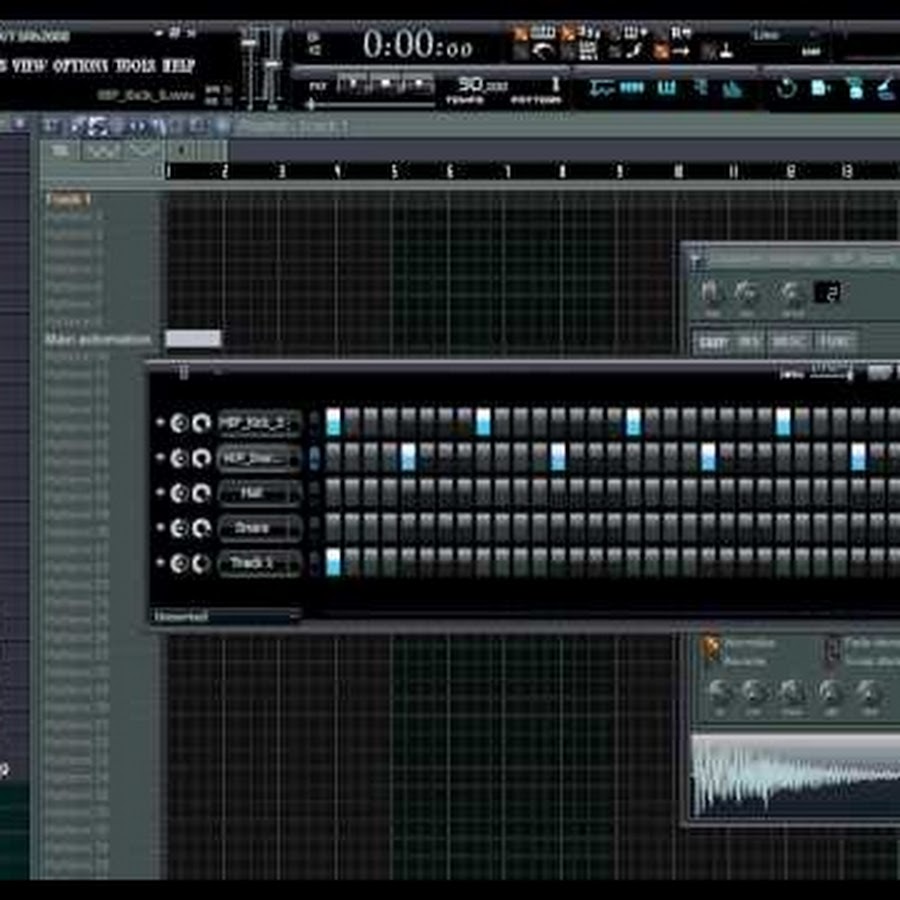Click the undo history icon in toolbar
The height and width of the screenshot is (900, 900).
(x=786, y=89)
